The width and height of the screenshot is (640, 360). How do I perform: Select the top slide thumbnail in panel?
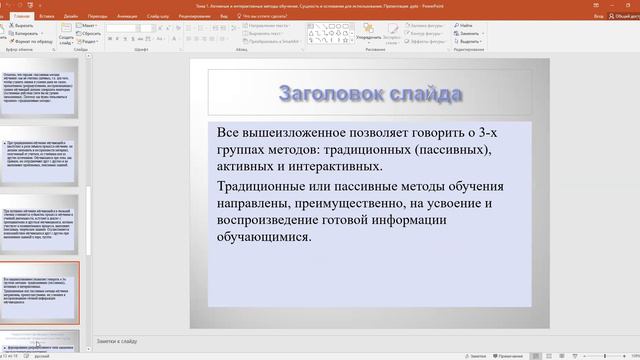[38, 88]
